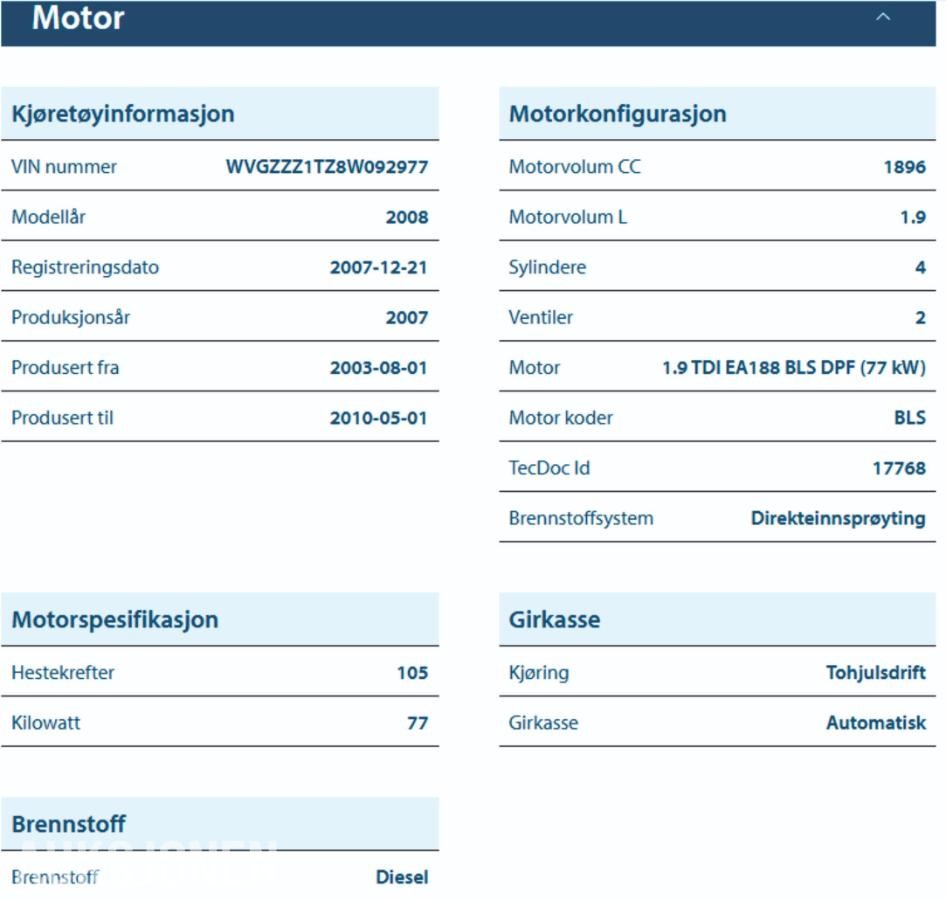946x900 pixels.
Task: Select the Brennstoff section heading
Action: coord(69,823)
